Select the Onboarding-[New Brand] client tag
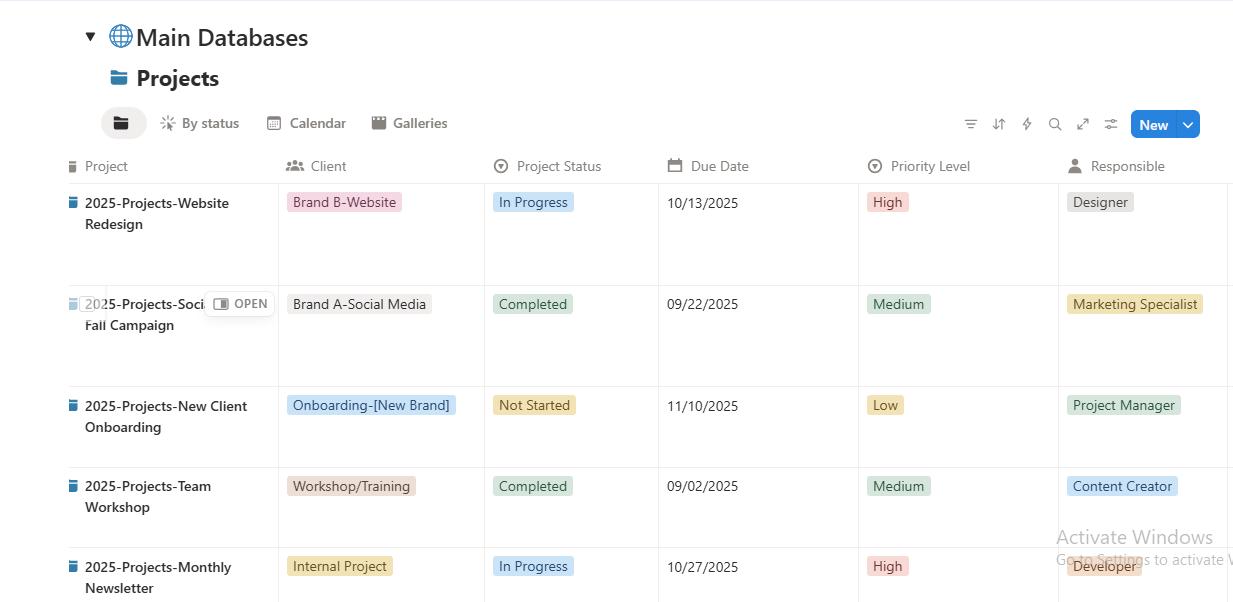The width and height of the screenshot is (1233, 602). click(x=371, y=405)
